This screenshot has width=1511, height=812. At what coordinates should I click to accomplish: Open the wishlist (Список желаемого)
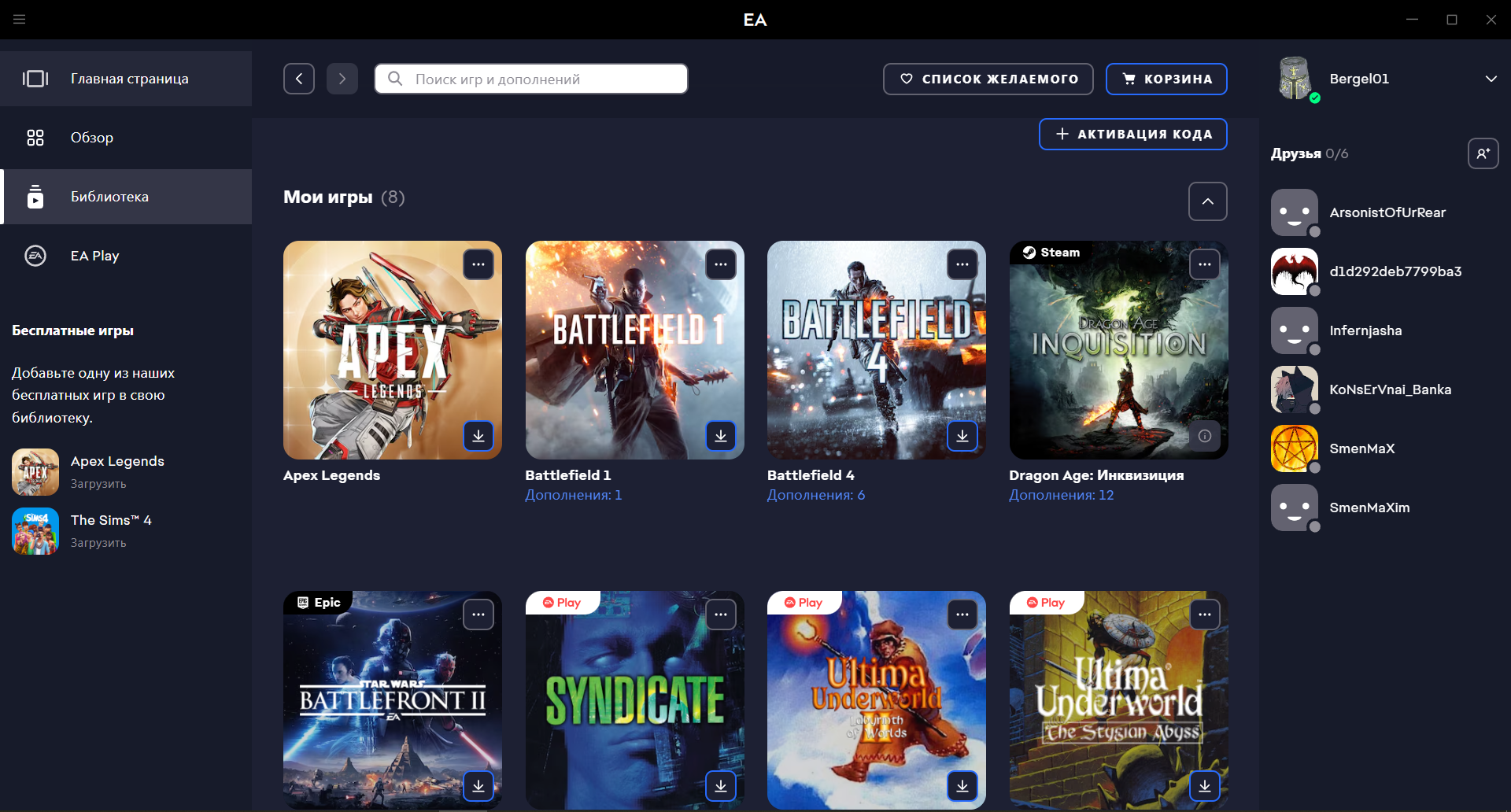pos(988,79)
